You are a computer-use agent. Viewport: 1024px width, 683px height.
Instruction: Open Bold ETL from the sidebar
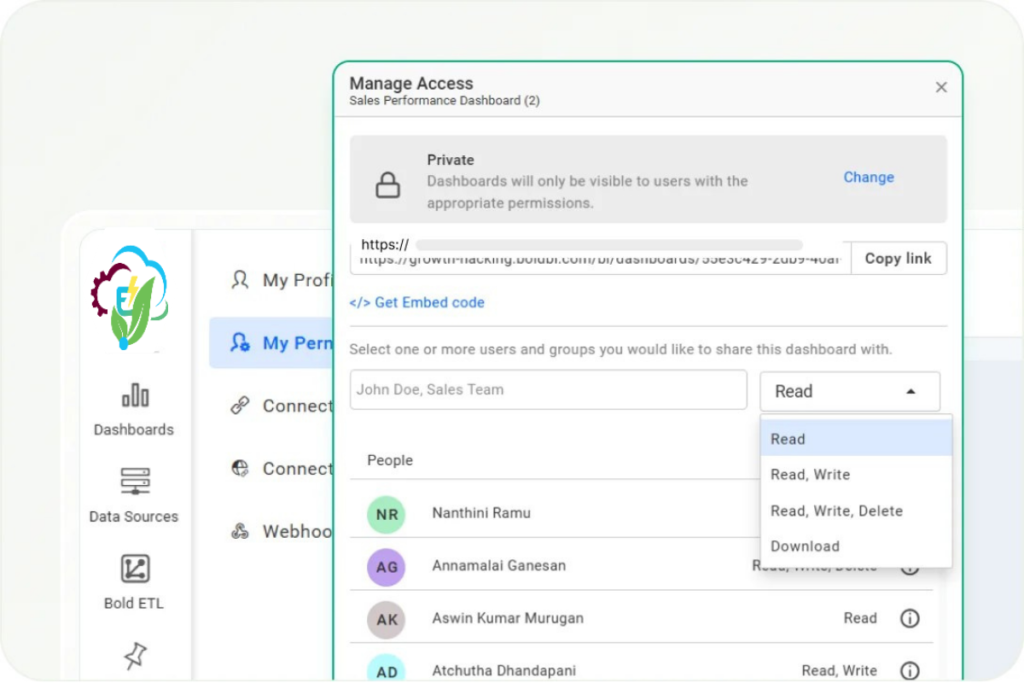tap(134, 569)
